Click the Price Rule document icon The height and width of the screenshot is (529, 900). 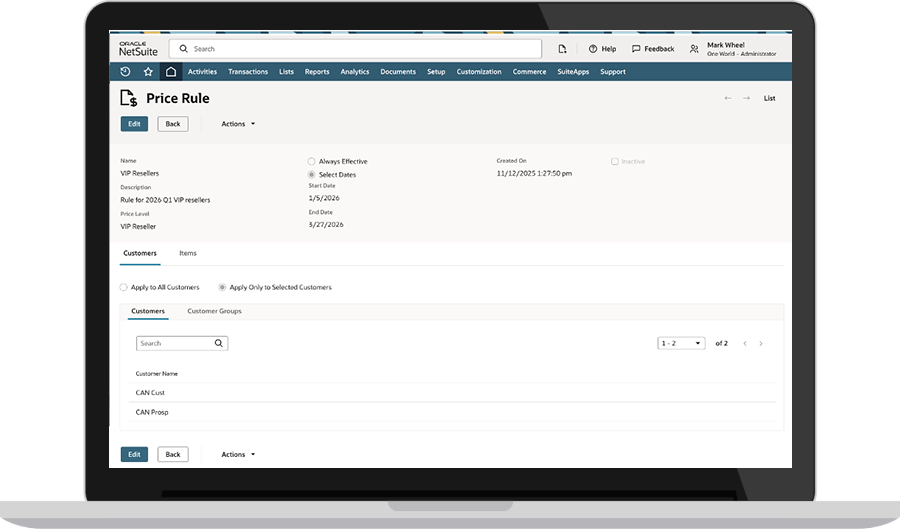click(129, 98)
